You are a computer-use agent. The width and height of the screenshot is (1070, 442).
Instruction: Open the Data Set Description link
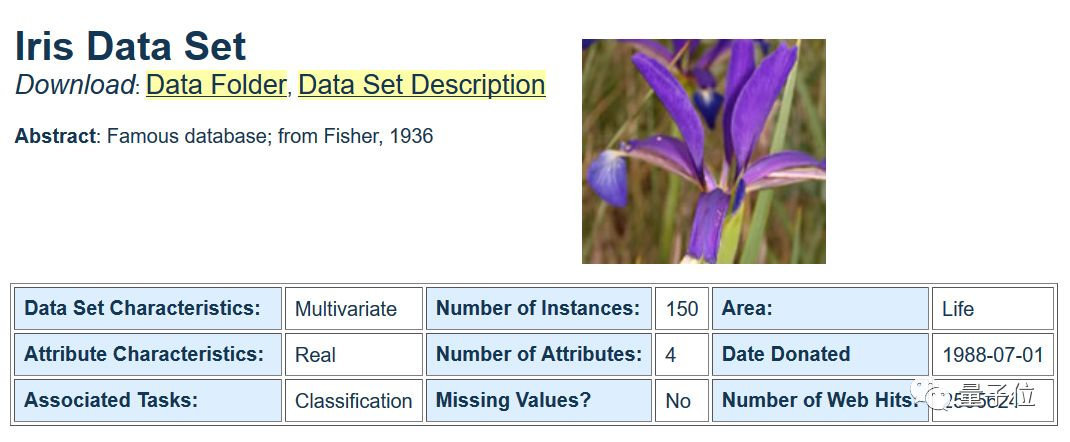(422, 85)
